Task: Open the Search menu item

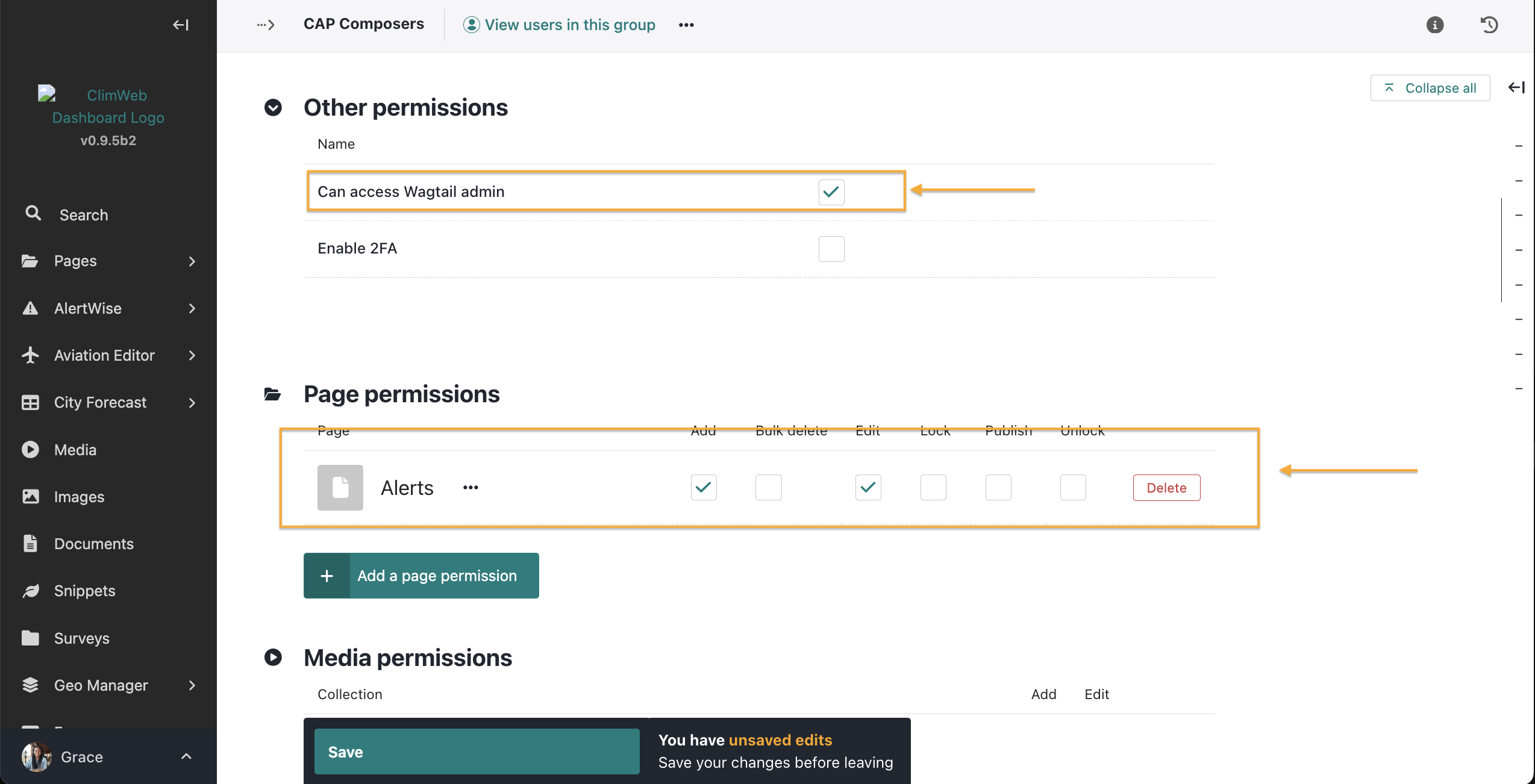Action: coord(108,214)
